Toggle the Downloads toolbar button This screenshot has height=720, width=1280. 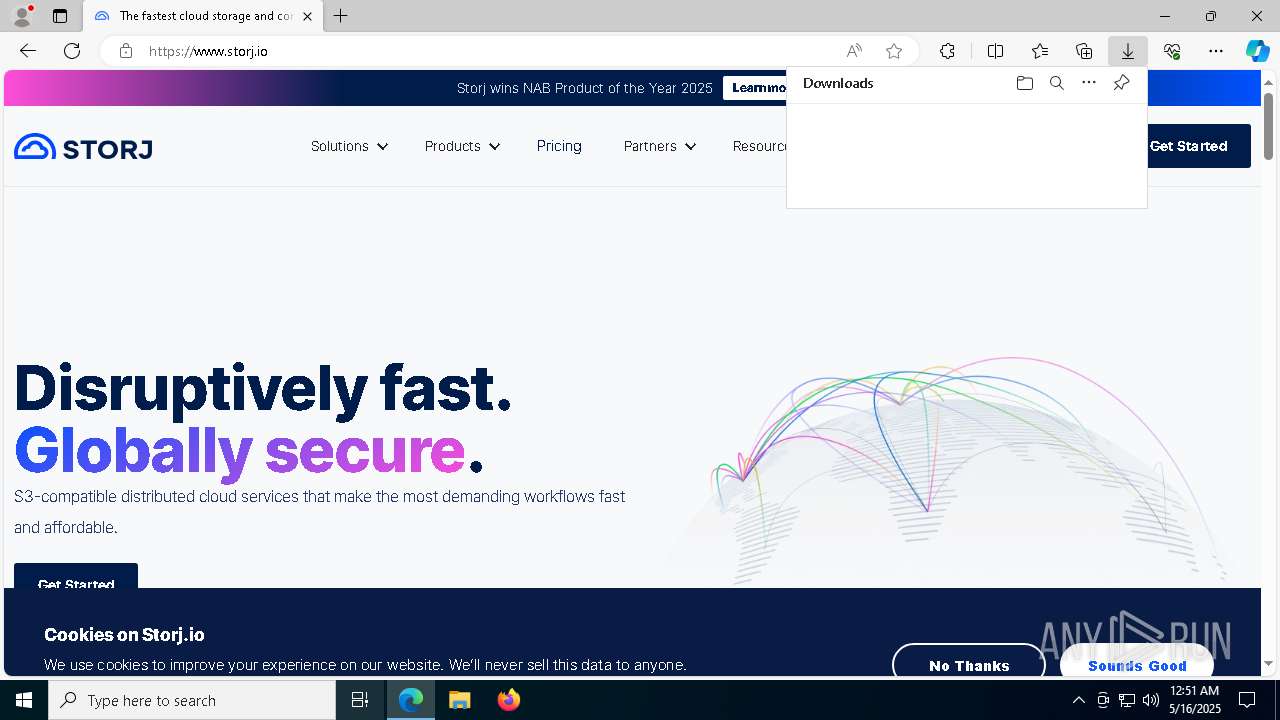[1128, 51]
